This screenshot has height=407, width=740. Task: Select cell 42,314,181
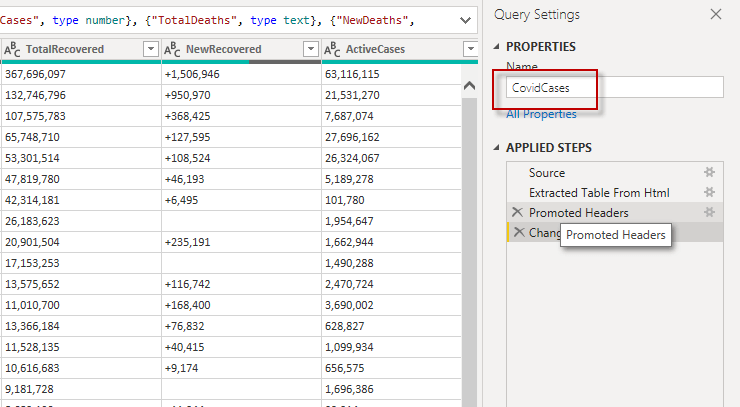81,200
